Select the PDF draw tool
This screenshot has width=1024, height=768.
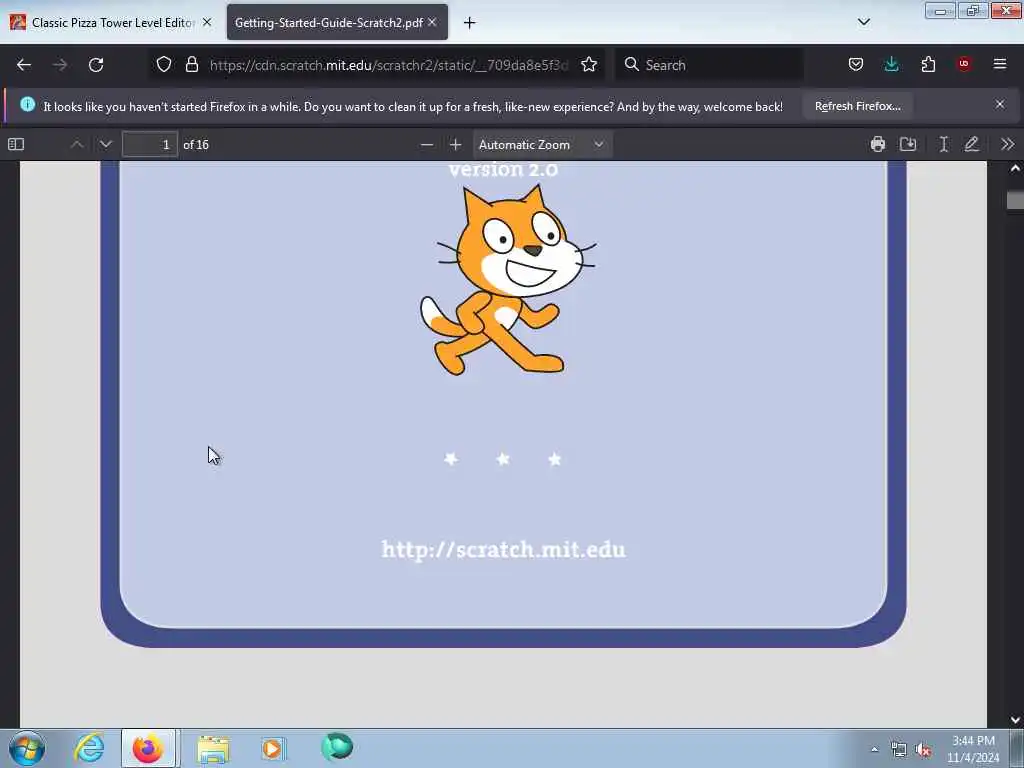tap(972, 144)
